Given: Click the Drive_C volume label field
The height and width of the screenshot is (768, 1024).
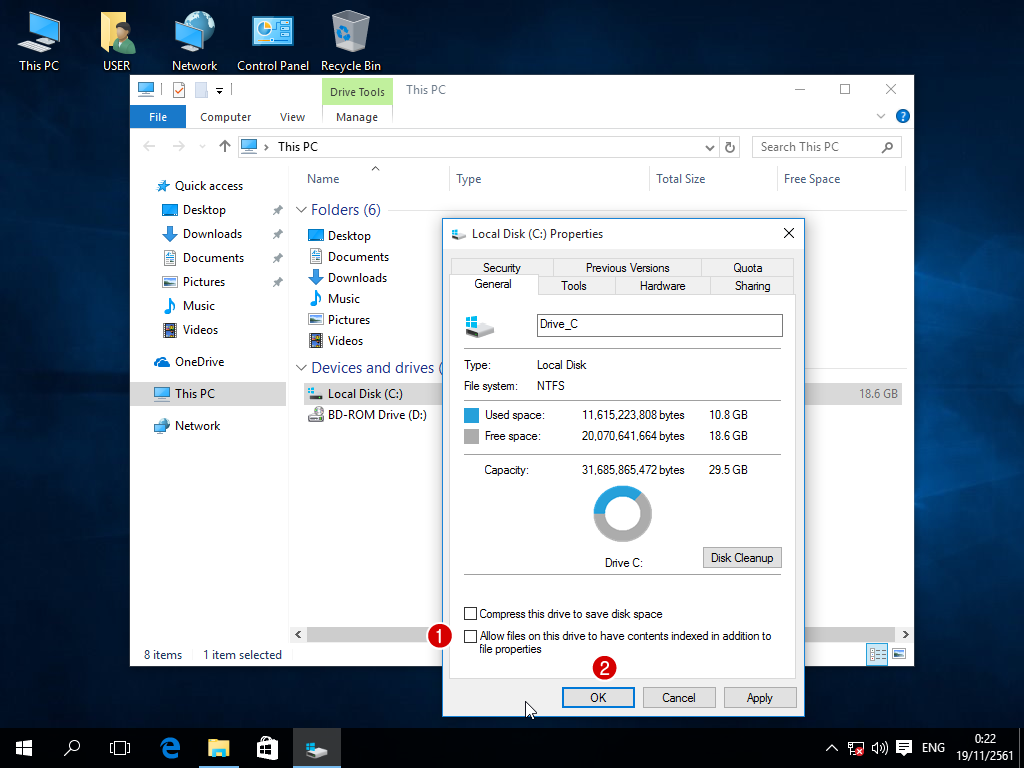Looking at the screenshot, I should pos(660,325).
